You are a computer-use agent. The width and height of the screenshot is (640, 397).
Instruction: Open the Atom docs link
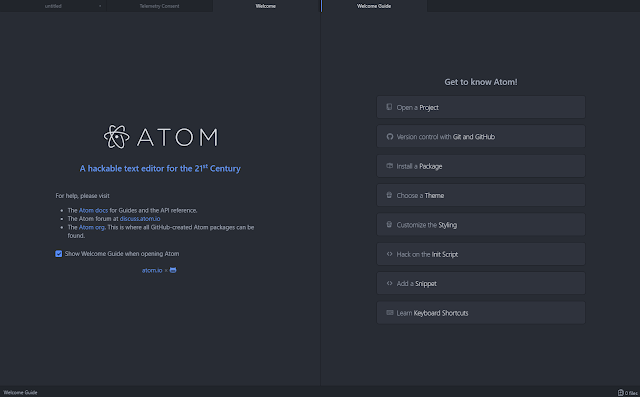93,211
